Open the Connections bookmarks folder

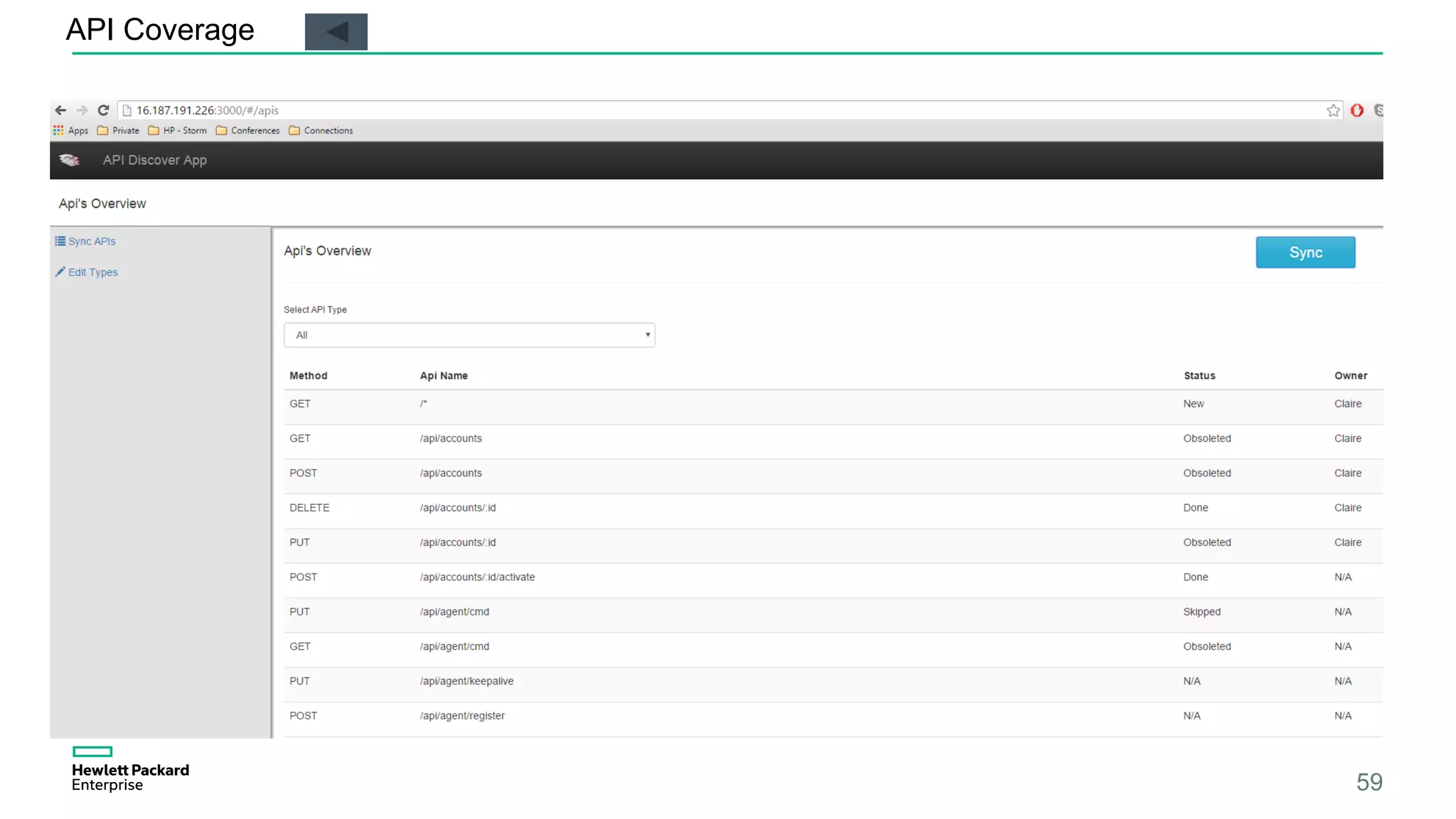(321, 130)
